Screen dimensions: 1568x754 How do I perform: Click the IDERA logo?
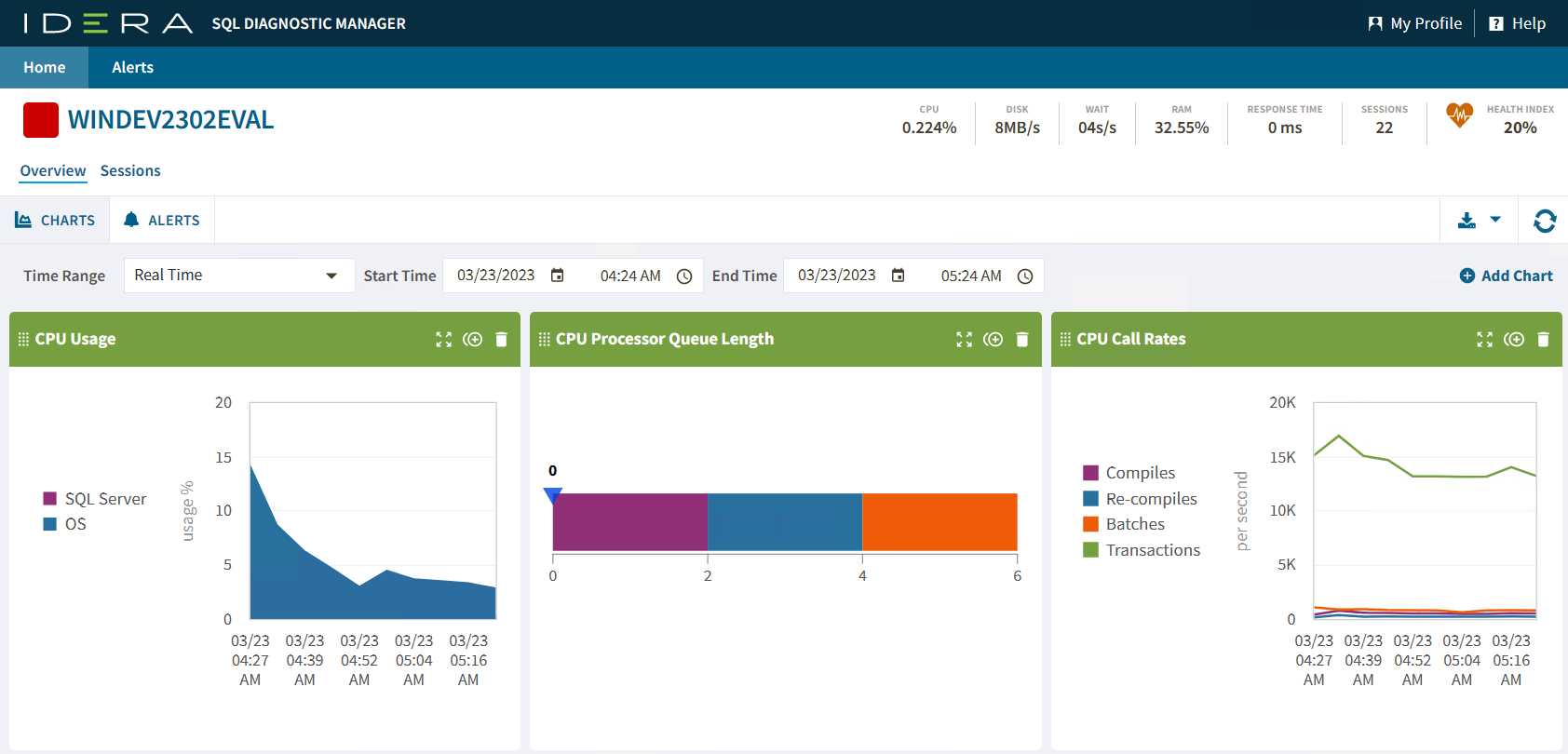[109, 23]
